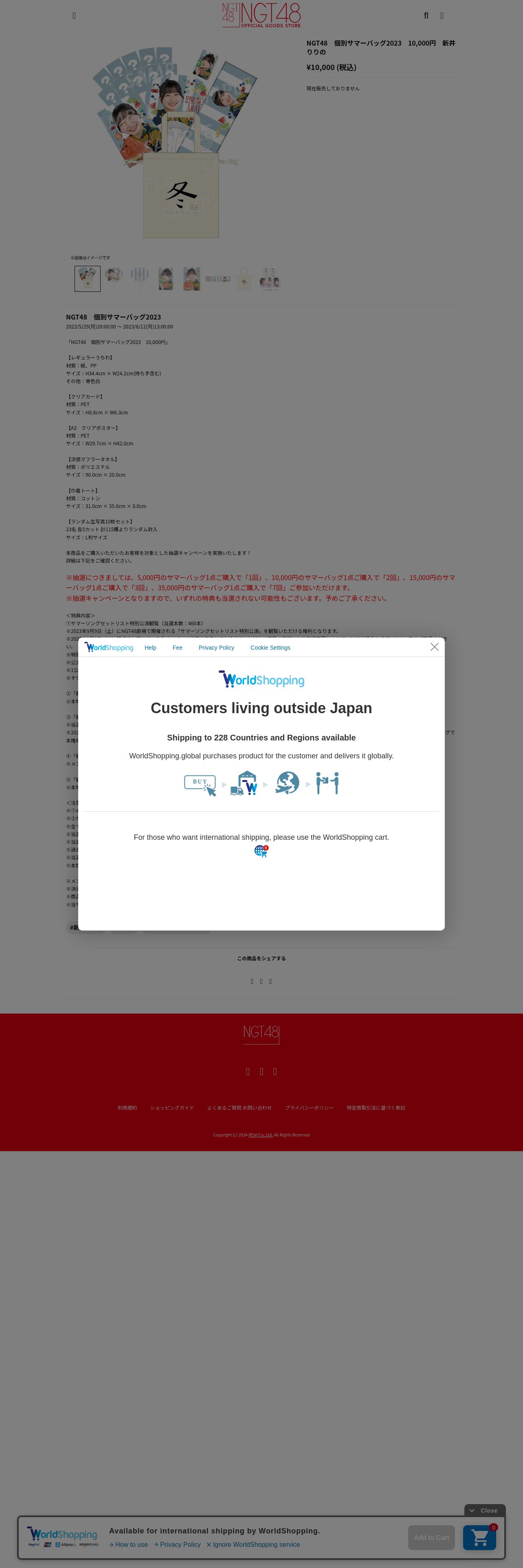Screen dimensions: 523x1568
Task: Click the cart icon at header far right
Action: click(x=442, y=16)
